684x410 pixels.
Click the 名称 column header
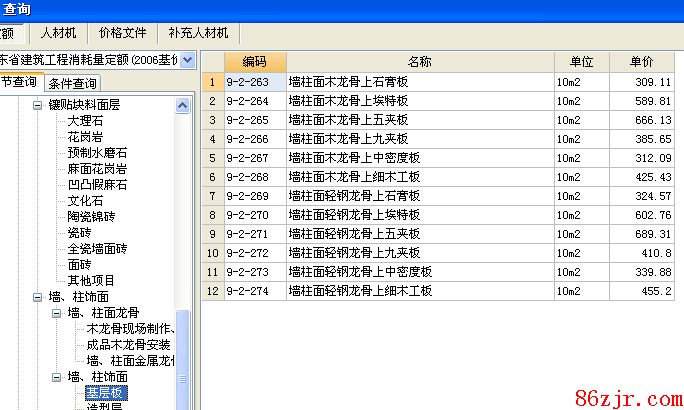tap(419, 62)
